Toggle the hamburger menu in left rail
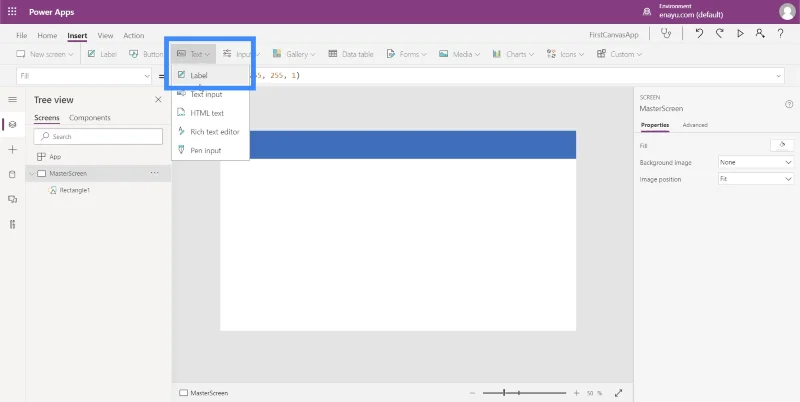The height and width of the screenshot is (402, 800). pos(13,99)
